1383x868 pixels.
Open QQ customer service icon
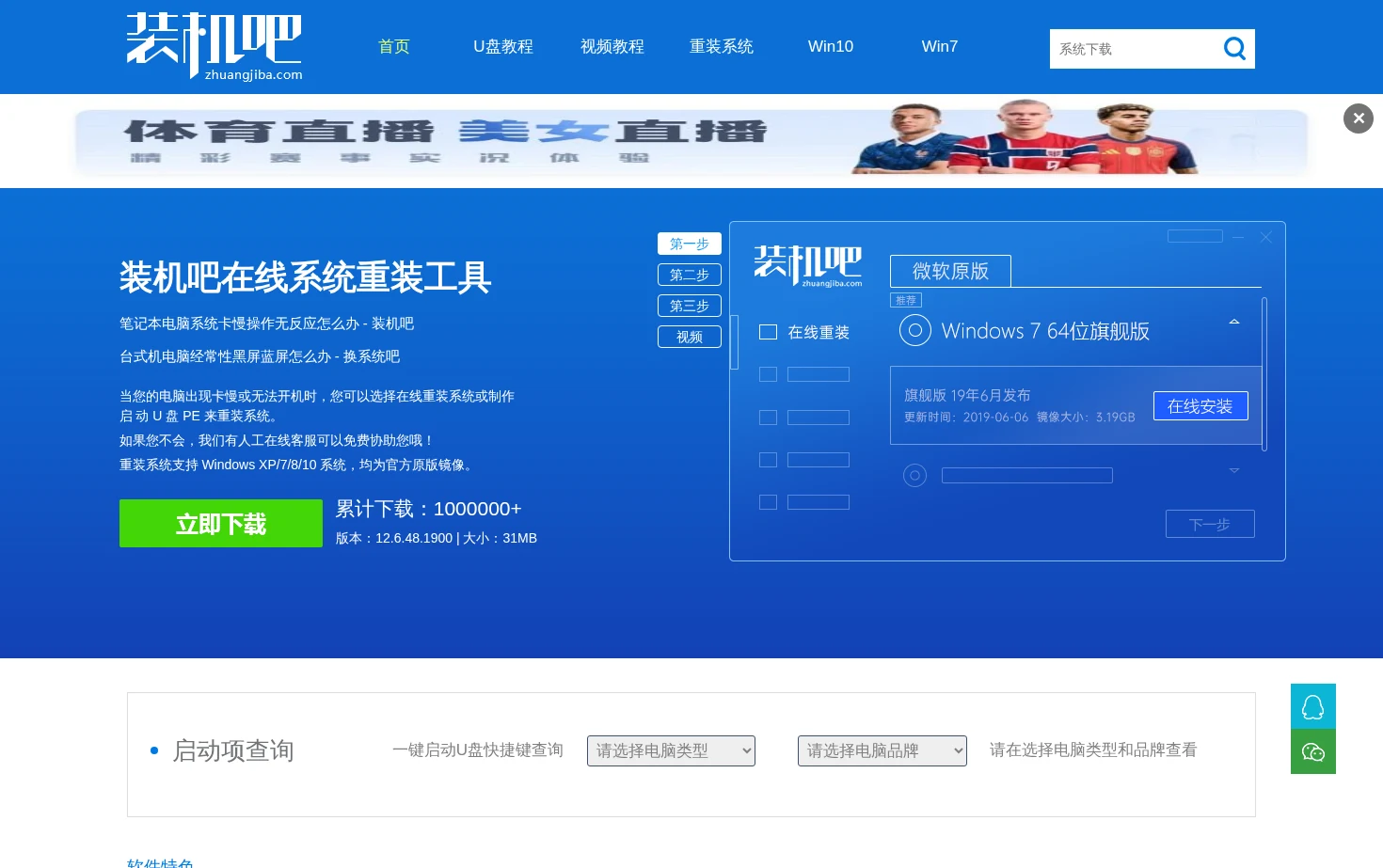click(x=1313, y=706)
